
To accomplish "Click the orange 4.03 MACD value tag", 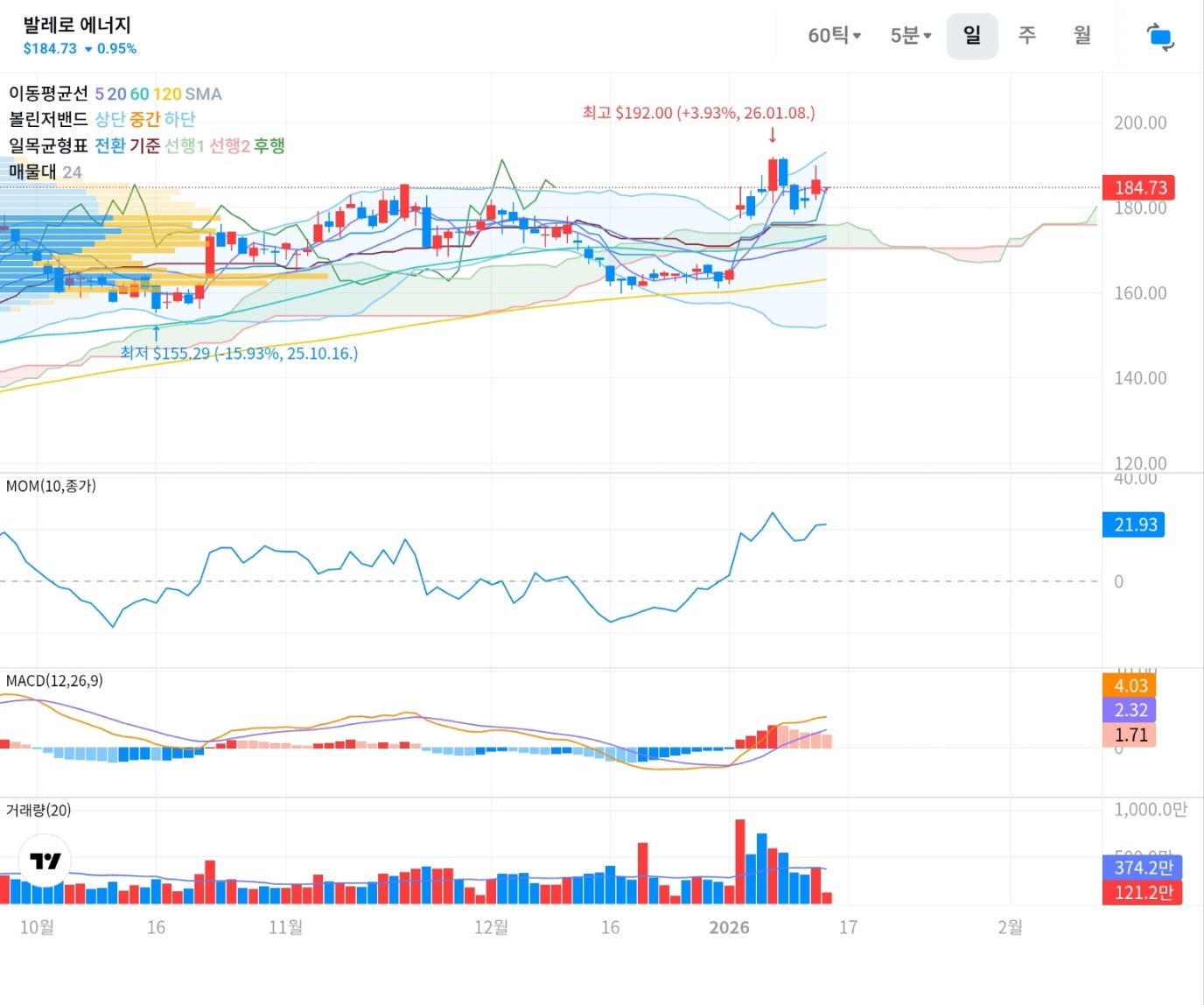I will pos(1130,685).
